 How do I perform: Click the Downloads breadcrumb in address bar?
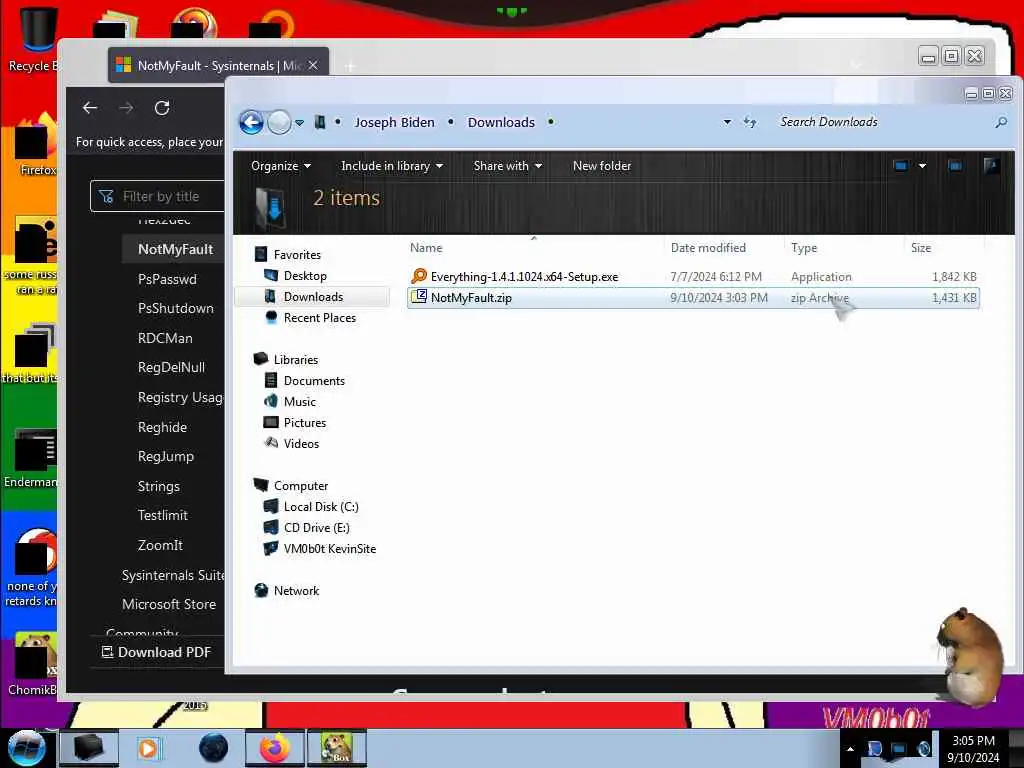coord(501,122)
